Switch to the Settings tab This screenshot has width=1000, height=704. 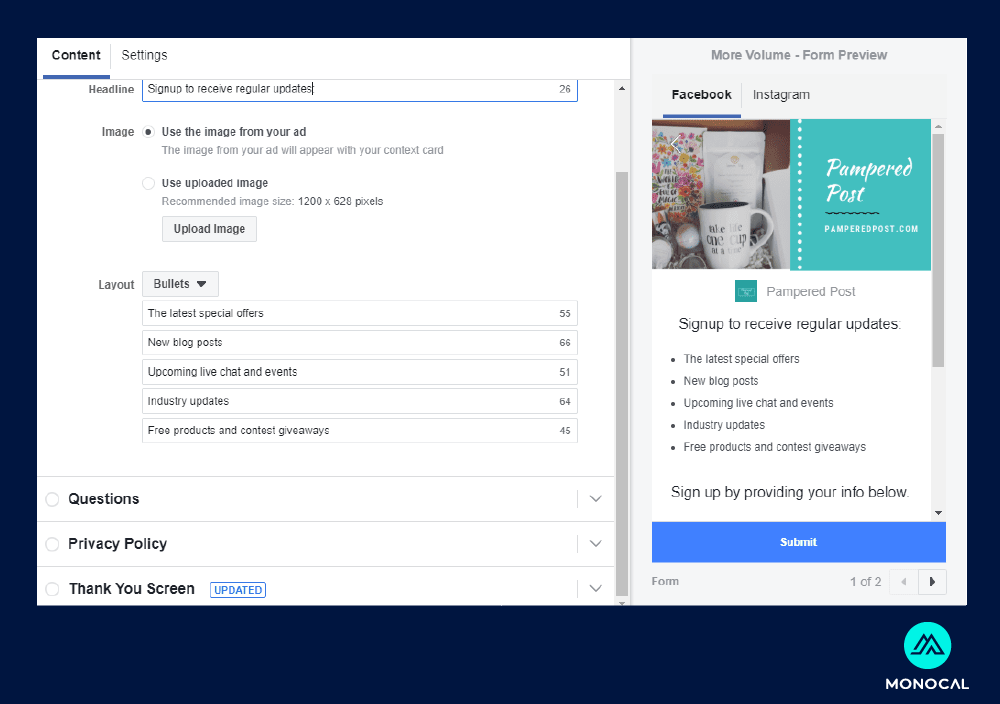click(144, 56)
